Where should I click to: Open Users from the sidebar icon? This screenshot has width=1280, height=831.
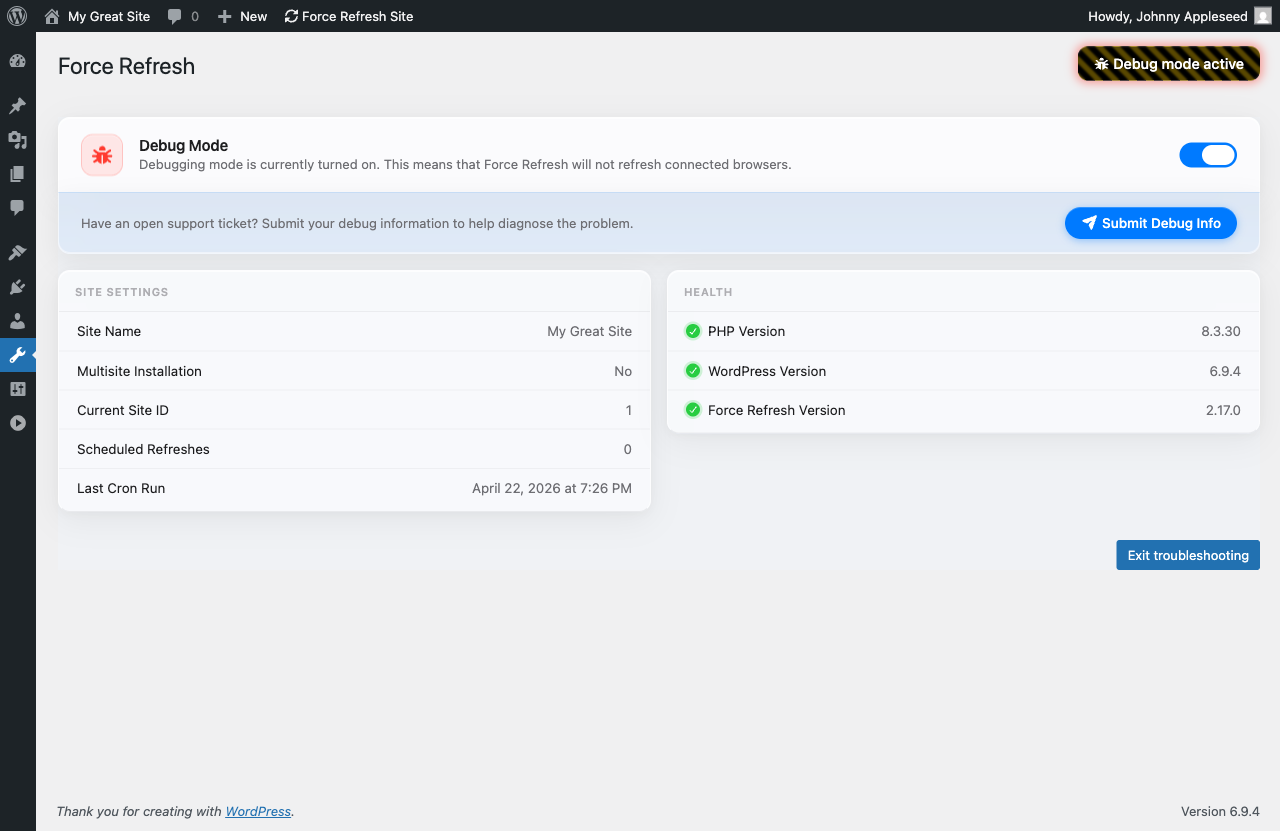[17, 321]
